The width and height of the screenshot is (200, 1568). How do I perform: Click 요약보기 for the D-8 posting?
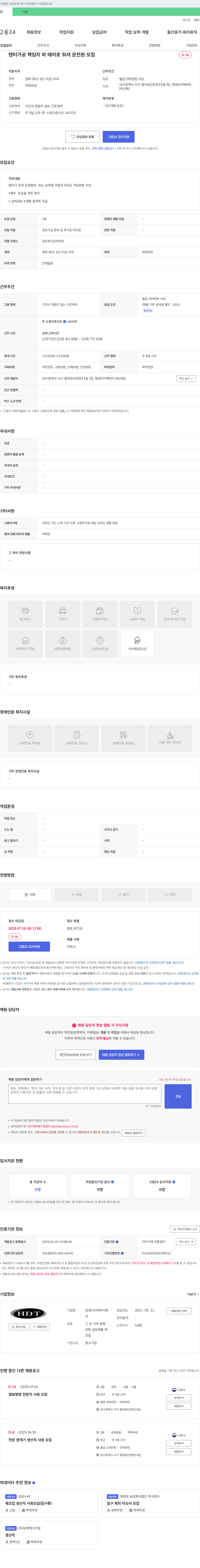tap(179, 1443)
